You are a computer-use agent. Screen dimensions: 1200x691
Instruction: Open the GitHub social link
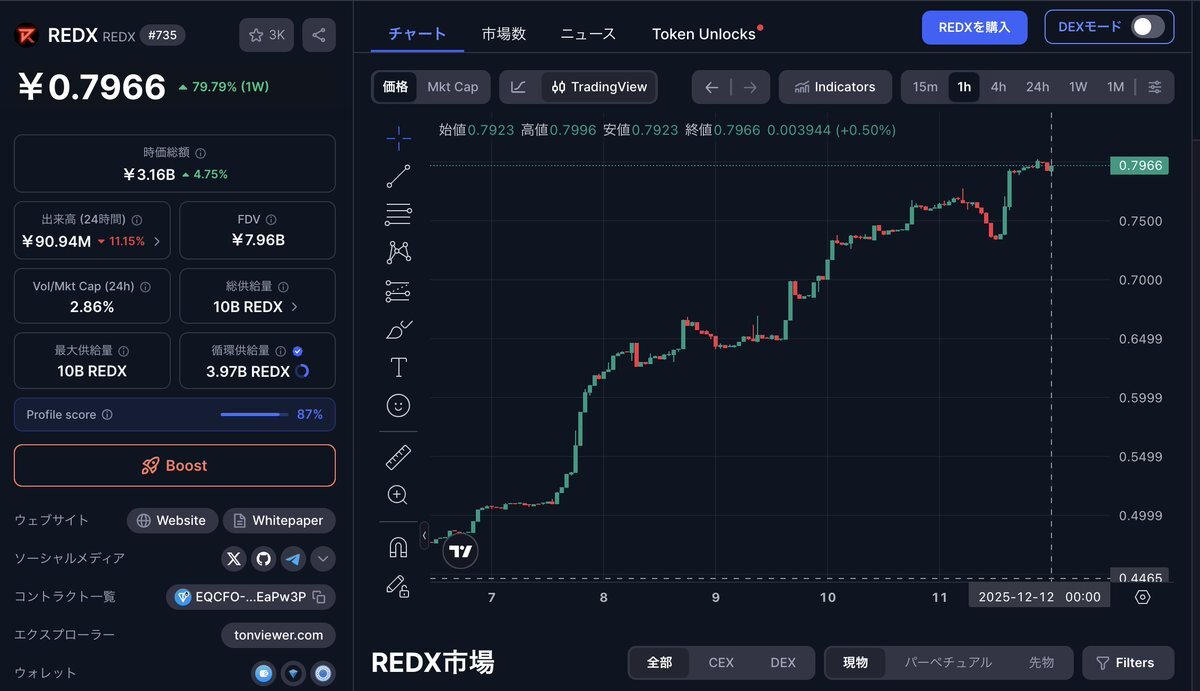click(x=264, y=559)
